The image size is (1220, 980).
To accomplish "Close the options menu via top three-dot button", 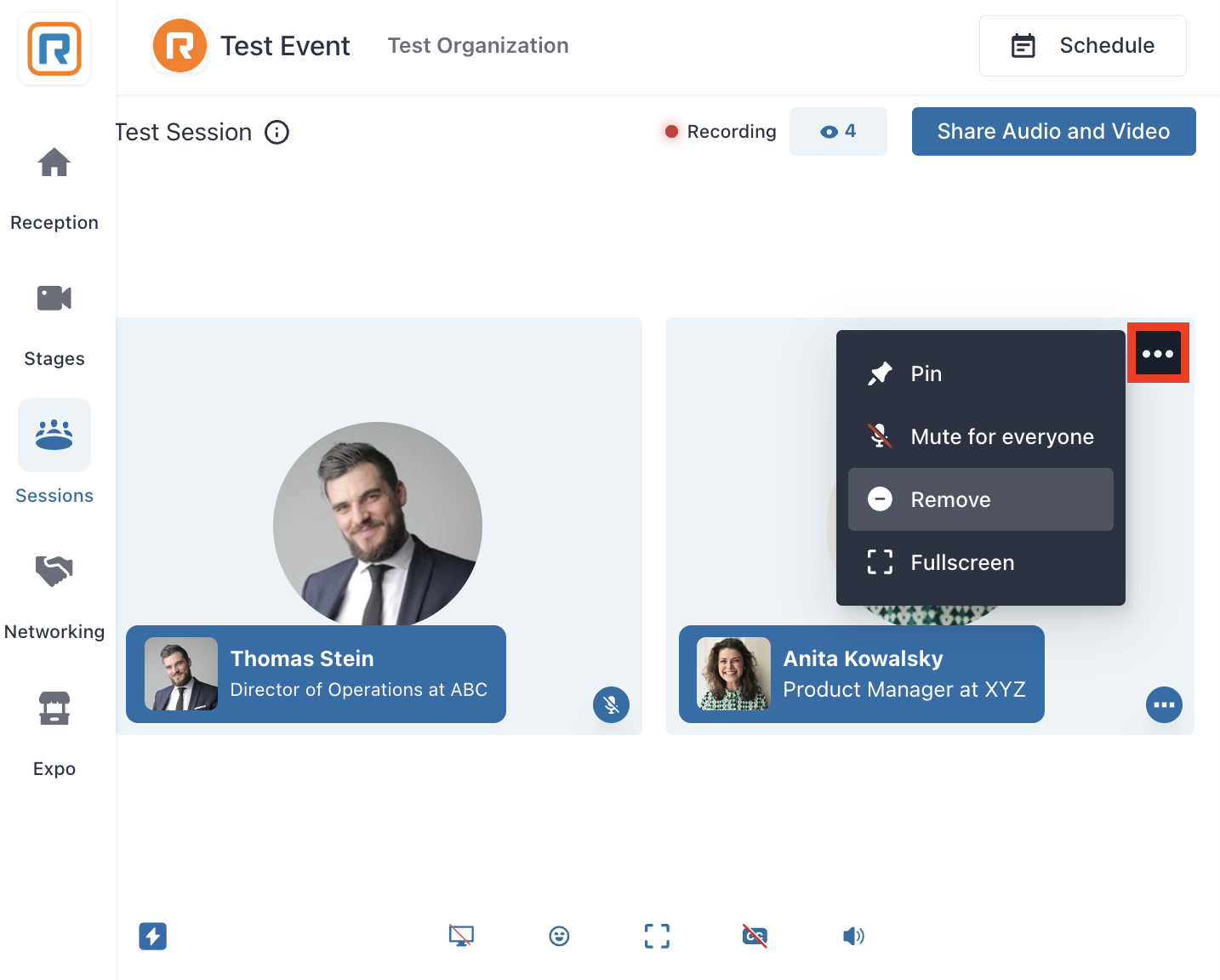I will pyautogui.click(x=1158, y=353).
